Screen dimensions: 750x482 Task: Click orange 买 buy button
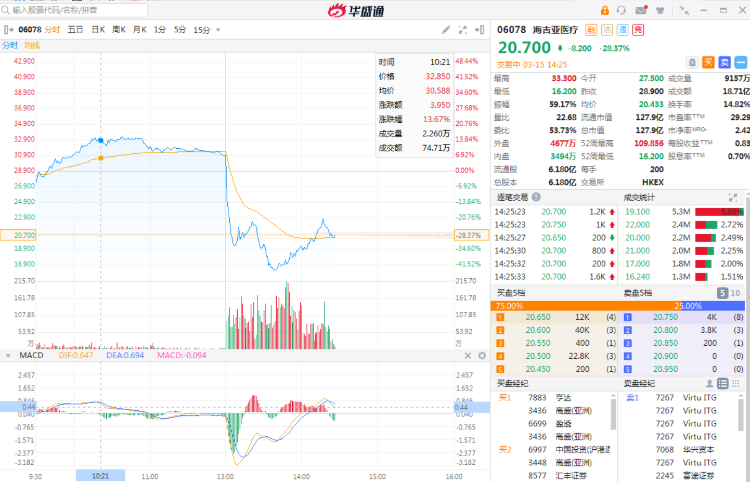coord(708,62)
